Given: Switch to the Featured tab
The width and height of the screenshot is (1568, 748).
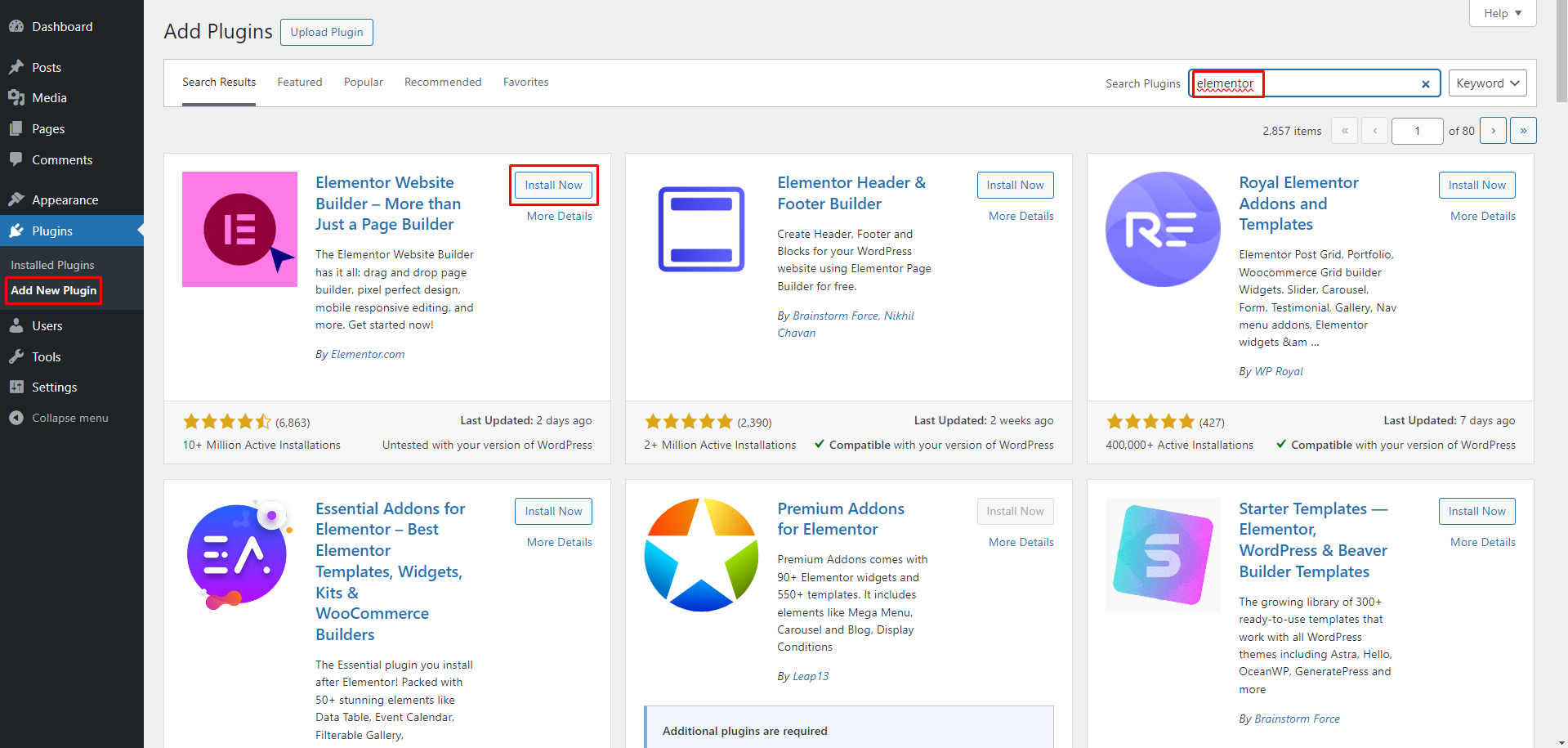Looking at the screenshot, I should 299,82.
